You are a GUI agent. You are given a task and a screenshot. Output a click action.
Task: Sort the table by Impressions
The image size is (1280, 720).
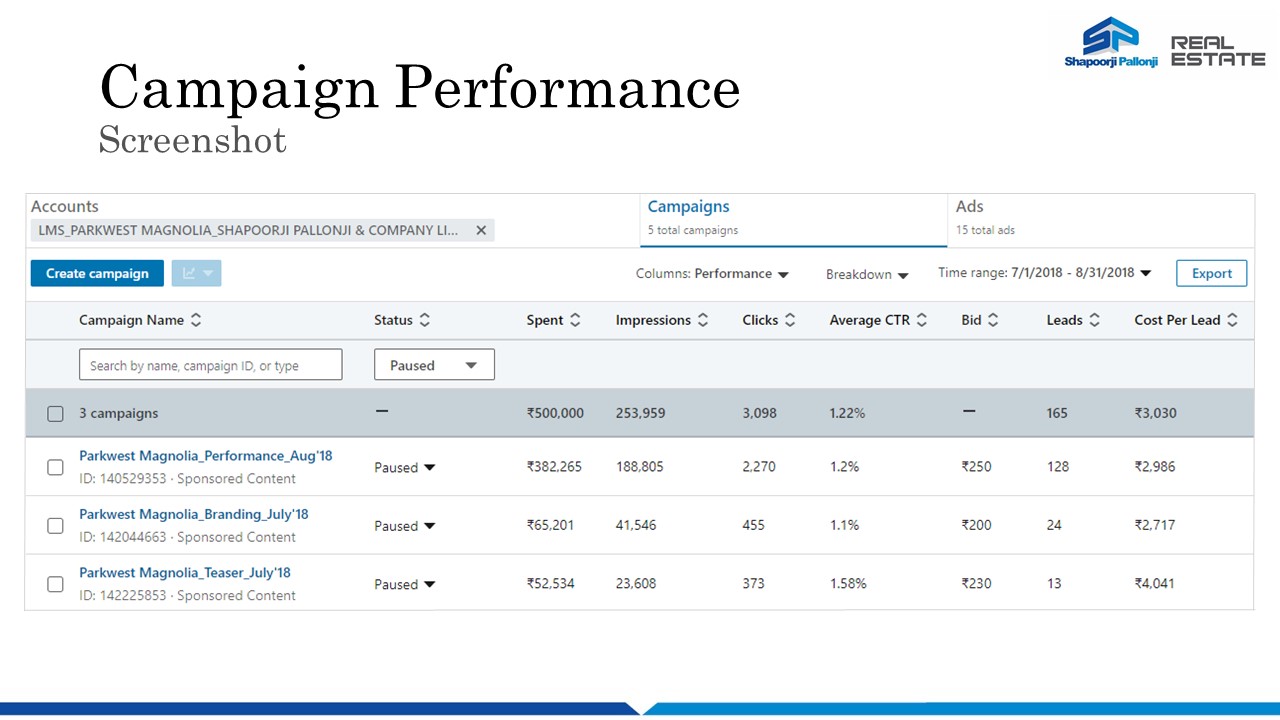(703, 321)
